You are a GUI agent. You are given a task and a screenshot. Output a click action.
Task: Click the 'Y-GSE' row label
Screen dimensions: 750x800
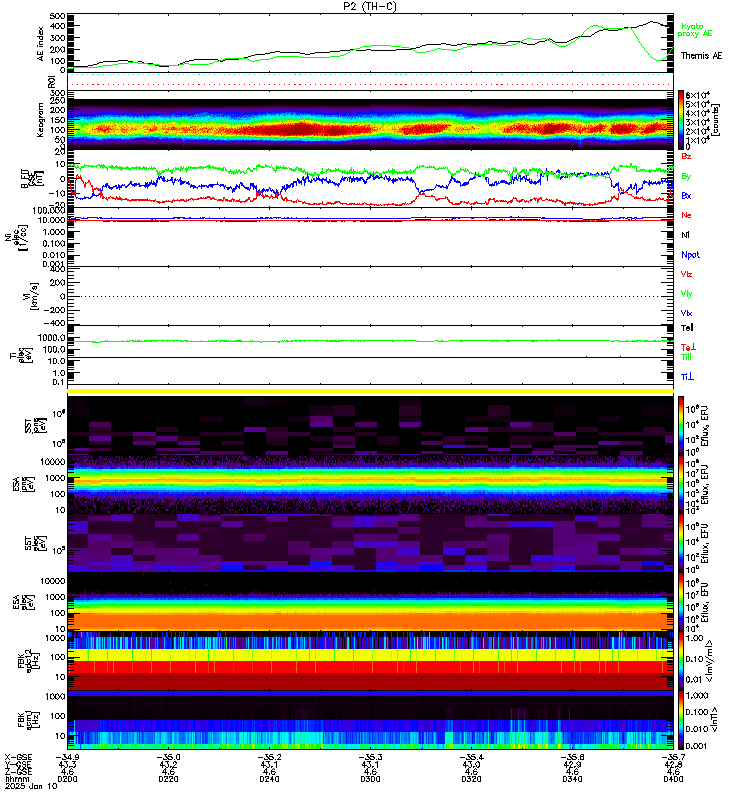18,764
